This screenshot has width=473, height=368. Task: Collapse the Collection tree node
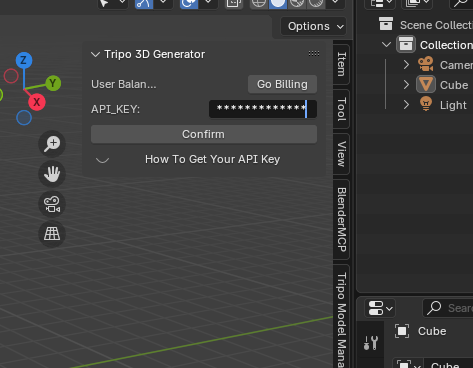point(386,44)
